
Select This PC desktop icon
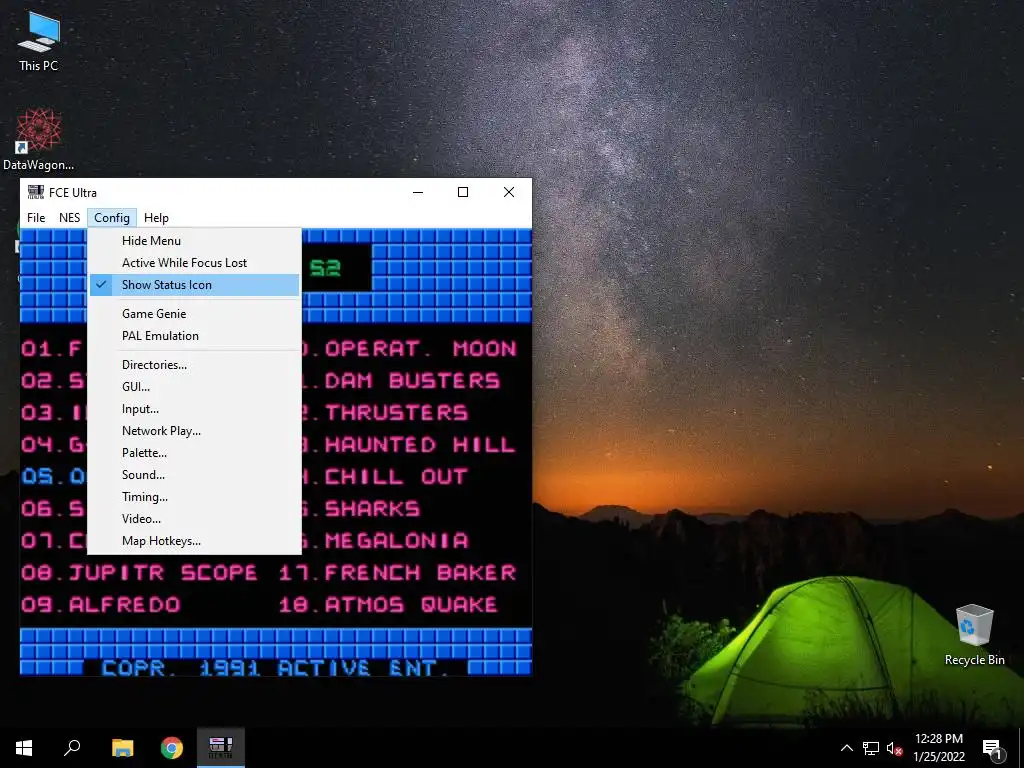pos(39,41)
